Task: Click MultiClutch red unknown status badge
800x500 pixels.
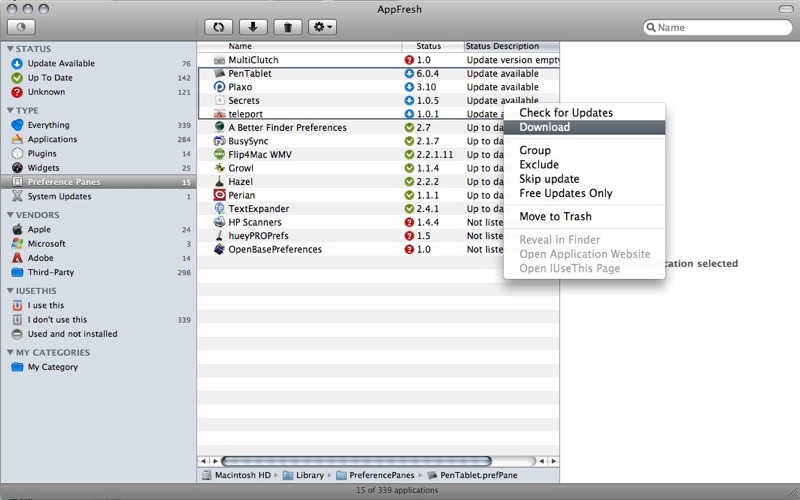Action: point(409,60)
